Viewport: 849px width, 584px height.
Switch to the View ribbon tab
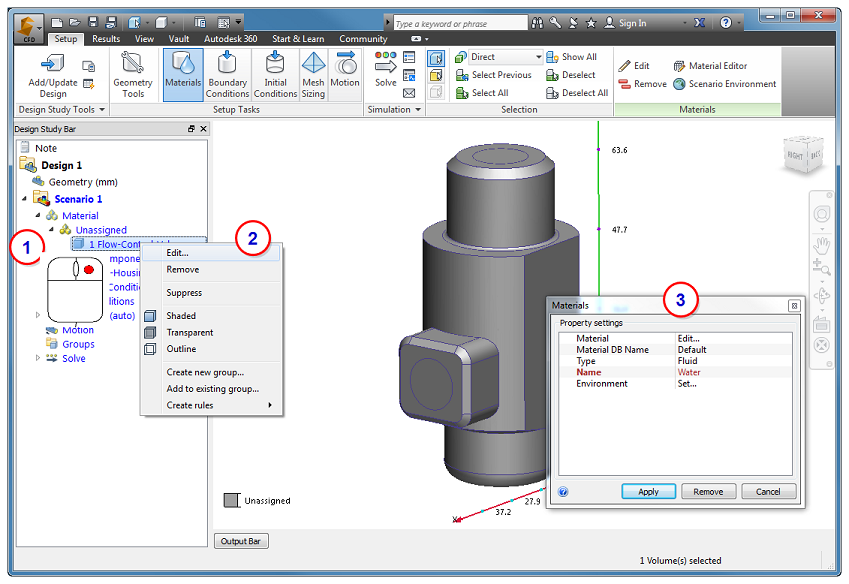tap(144, 39)
